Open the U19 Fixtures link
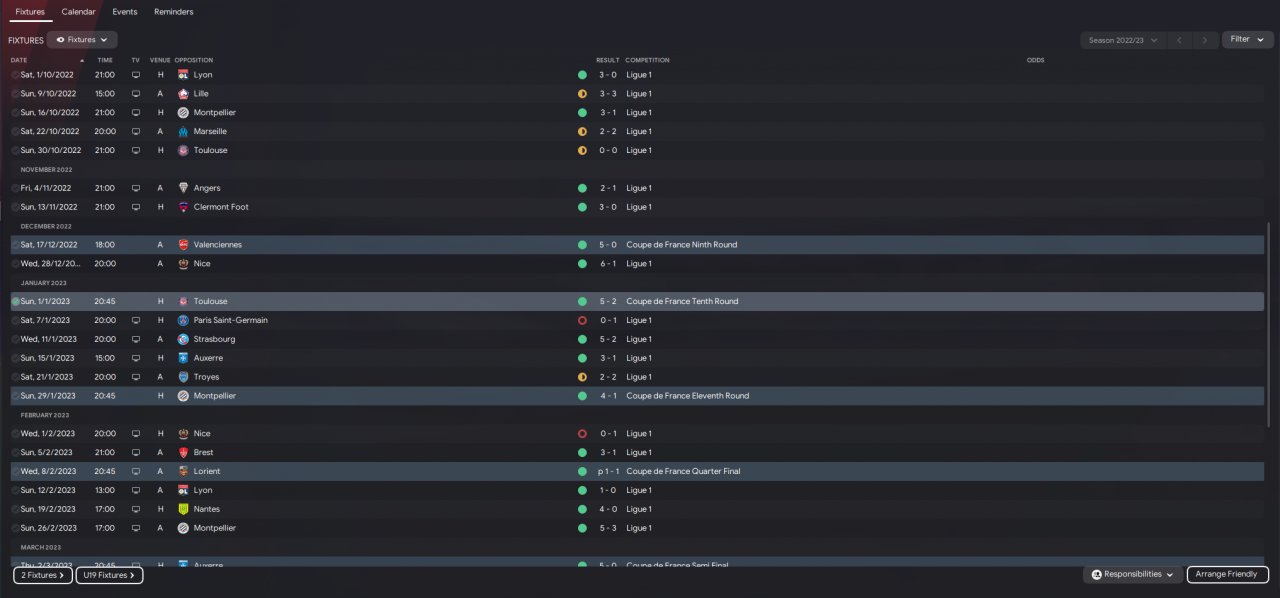Image resolution: width=1280 pixels, height=598 pixels. point(109,575)
